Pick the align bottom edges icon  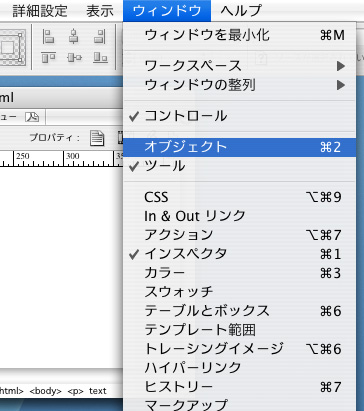click(x=100, y=57)
